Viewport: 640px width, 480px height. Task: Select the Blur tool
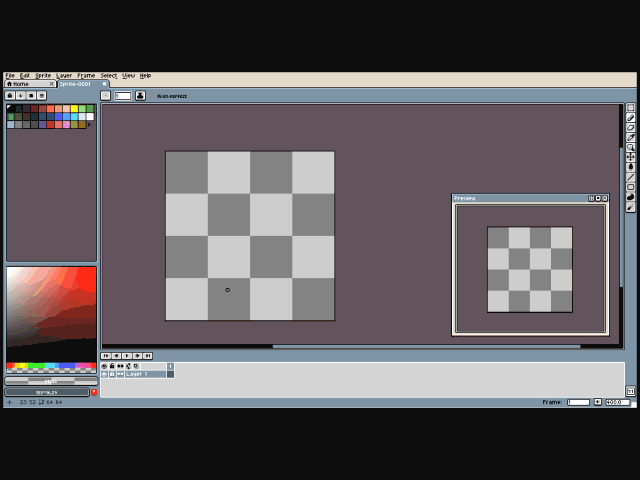(x=631, y=207)
